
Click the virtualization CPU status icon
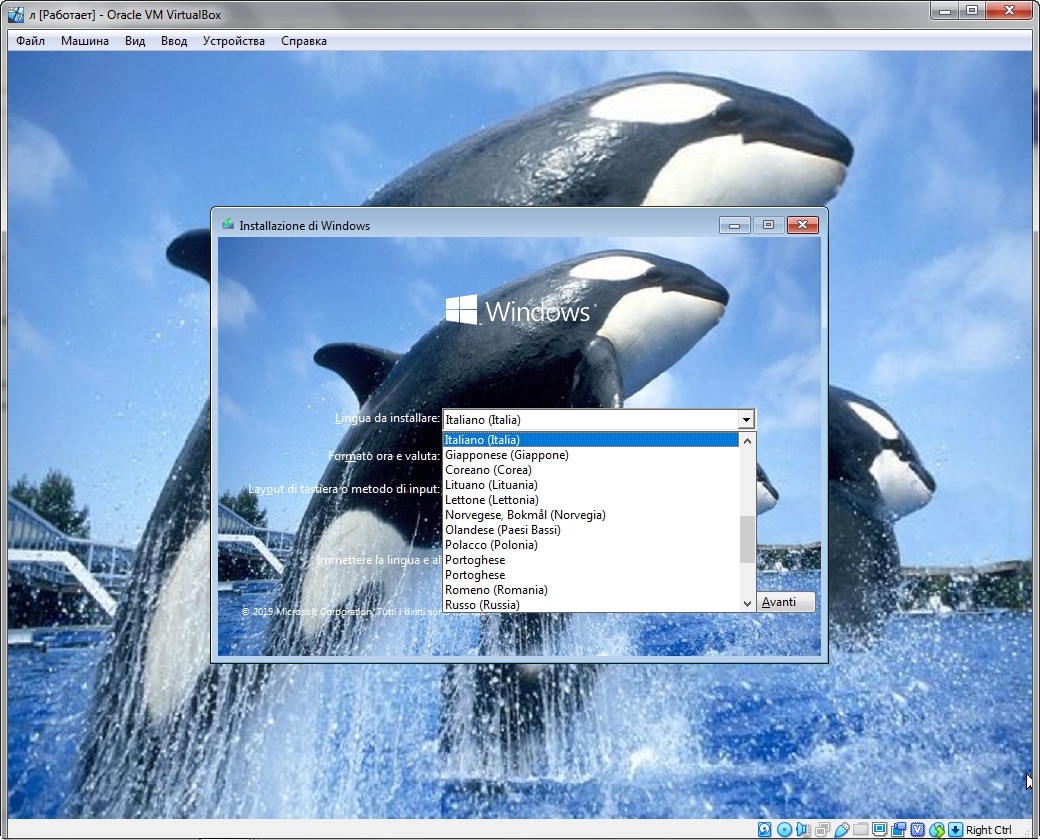coord(917,829)
